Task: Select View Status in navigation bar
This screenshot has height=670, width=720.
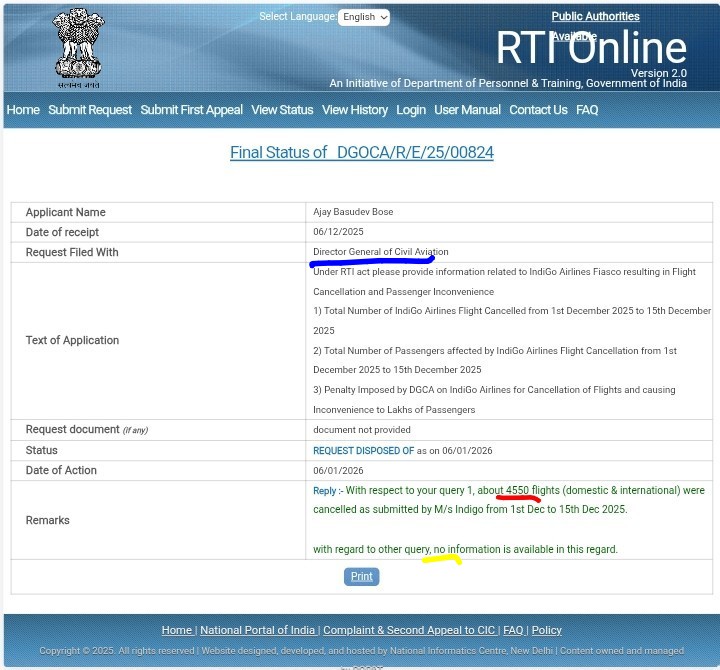Action: (x=282, y=110)
